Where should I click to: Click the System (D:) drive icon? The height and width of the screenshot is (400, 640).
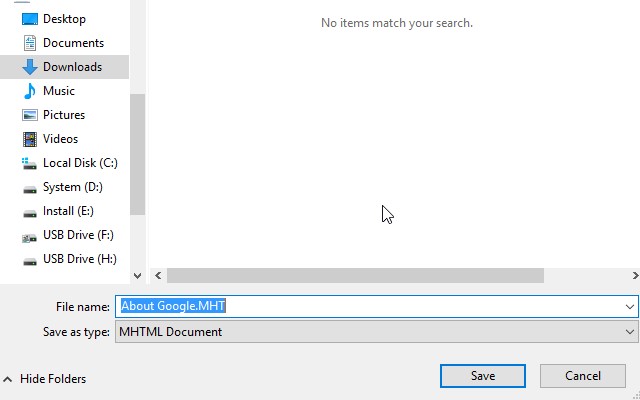[x=30, y=190]
